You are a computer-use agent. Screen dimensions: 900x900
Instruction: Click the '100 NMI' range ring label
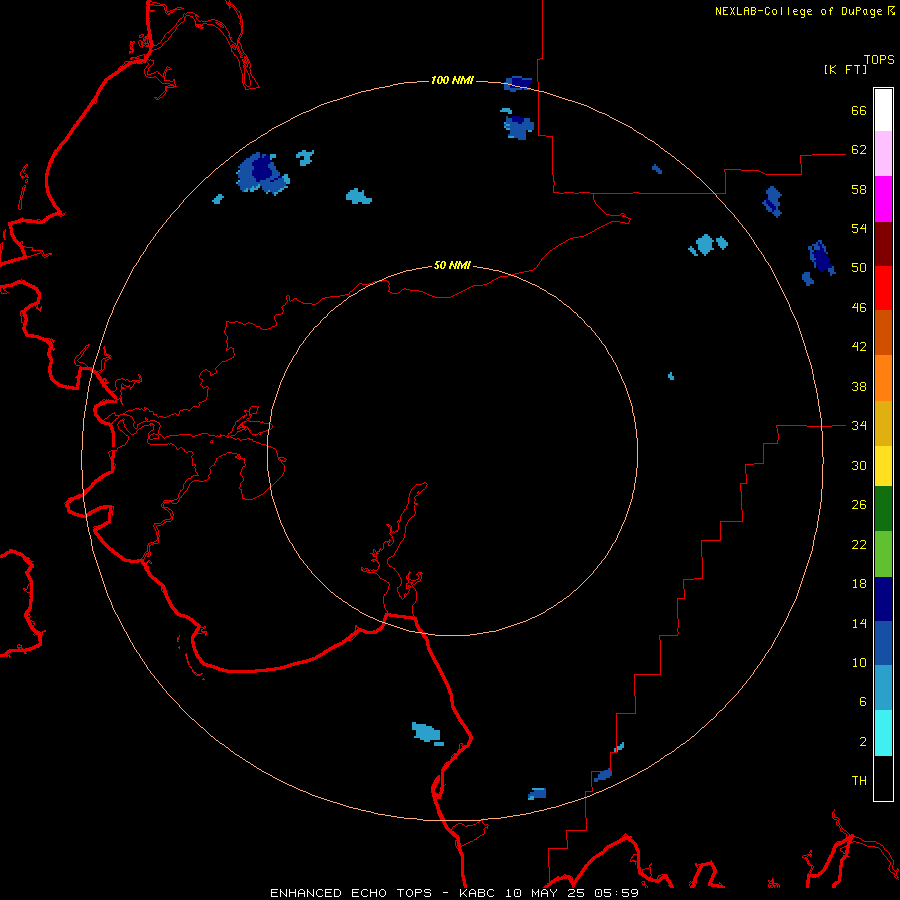[x=452, y=80]
